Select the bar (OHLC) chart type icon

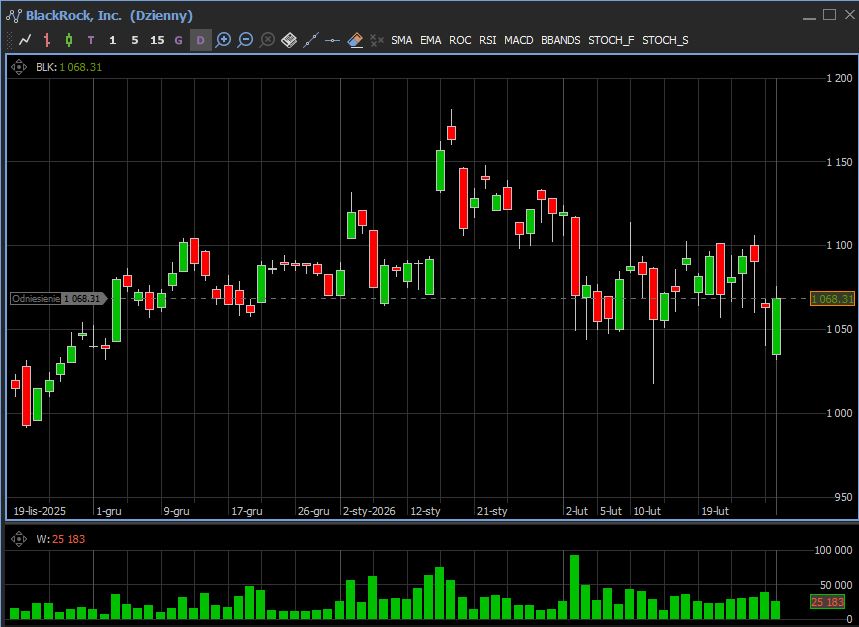point(47,40)
